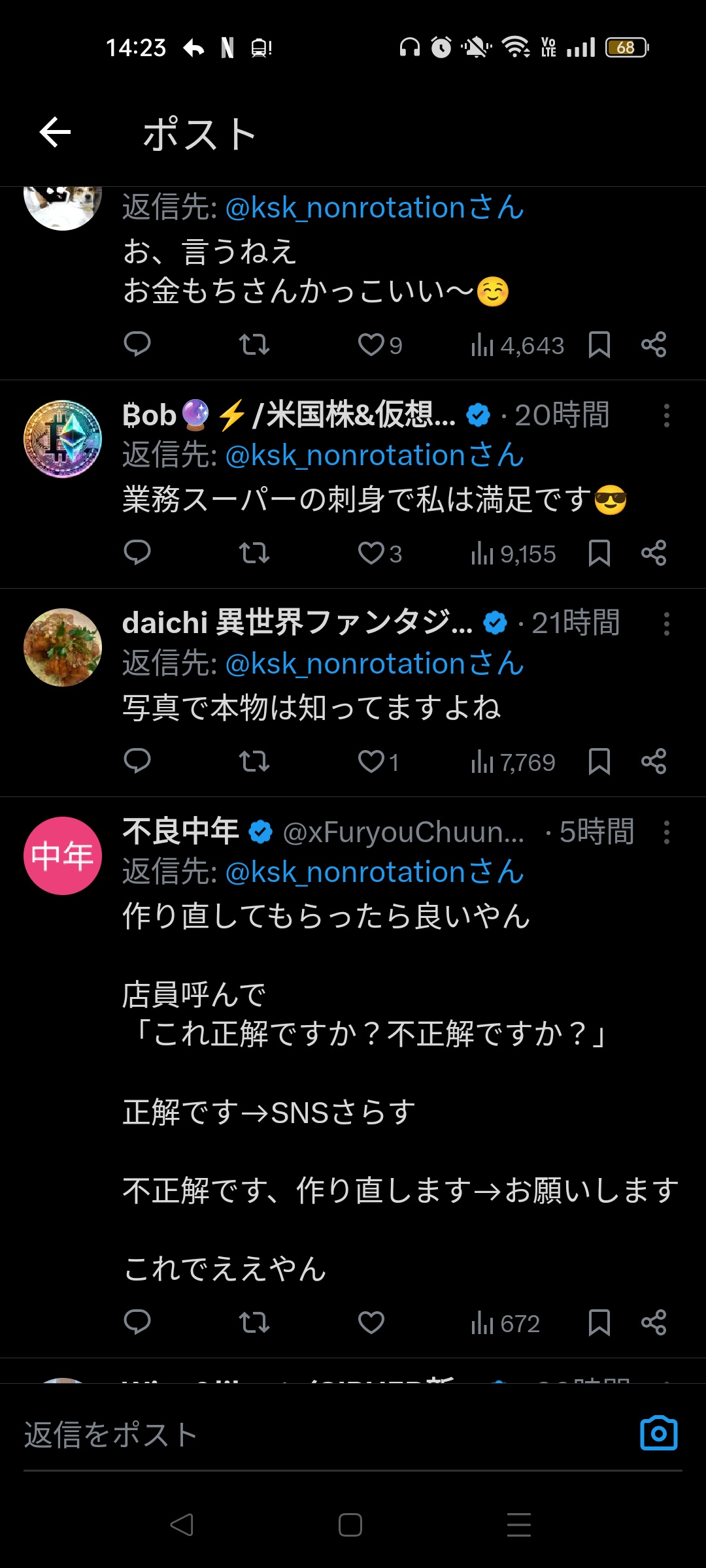Image resolution: width=706 pixels, height=1568 pixels.
Task: Open more options on Bob's post
Action: [666, 416]
